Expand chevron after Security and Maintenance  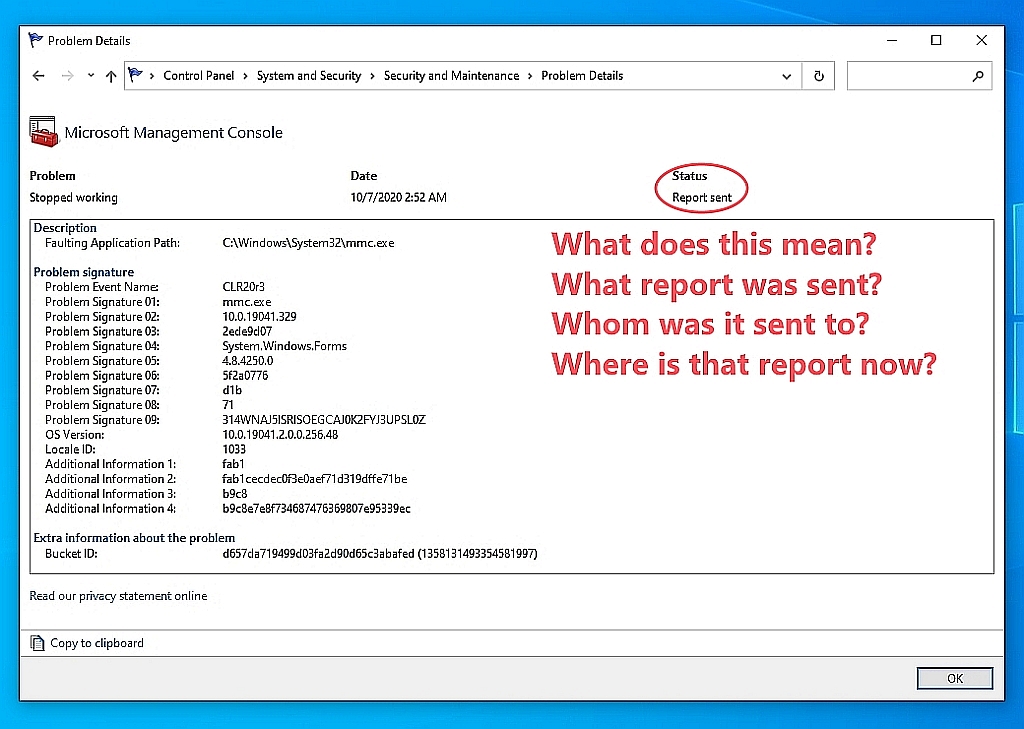coord(530,76)
